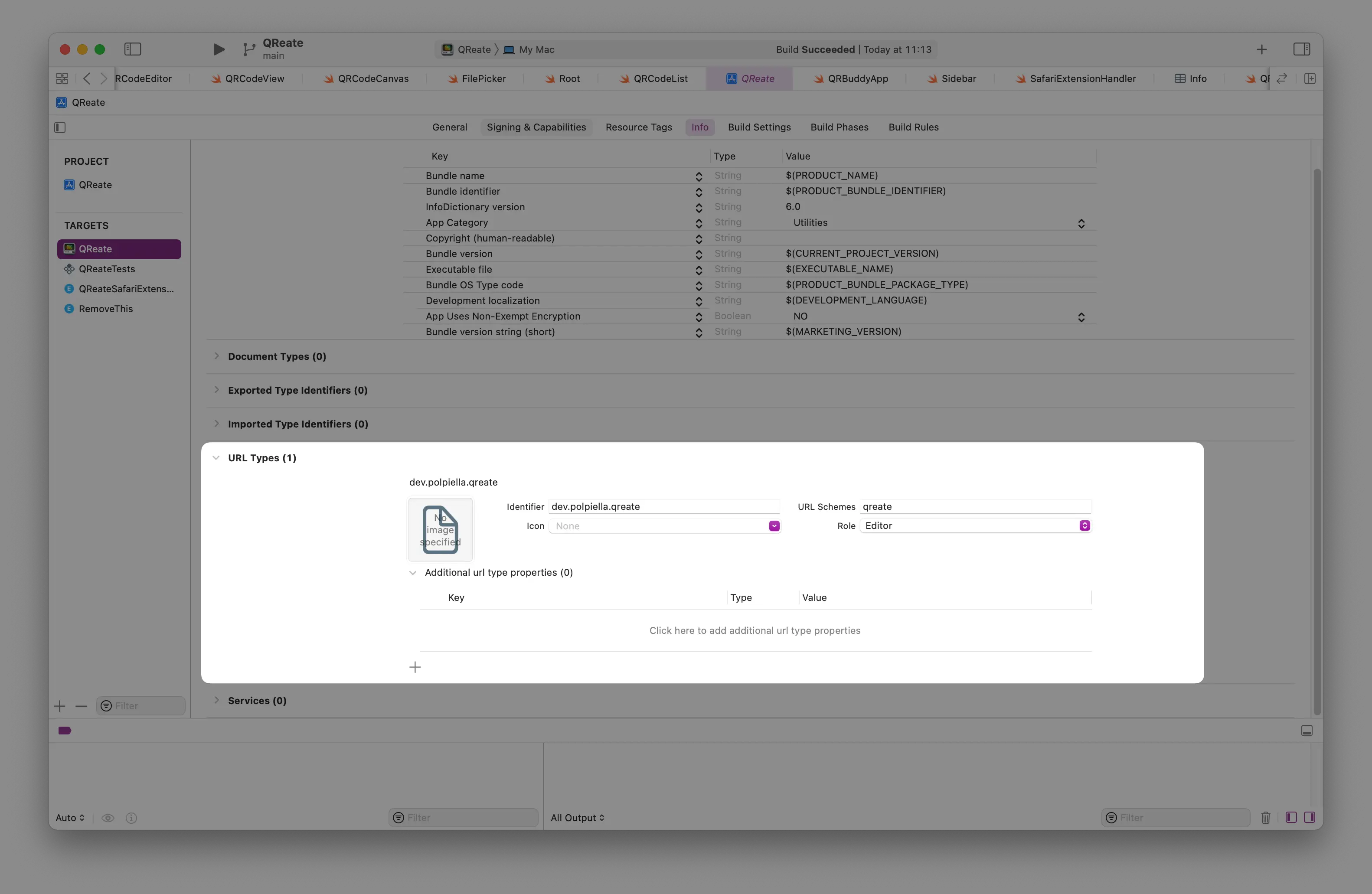The width and height of the screenshot is (1372, 894).
Task: Go back with the left chevron
Action: point(87,78)
